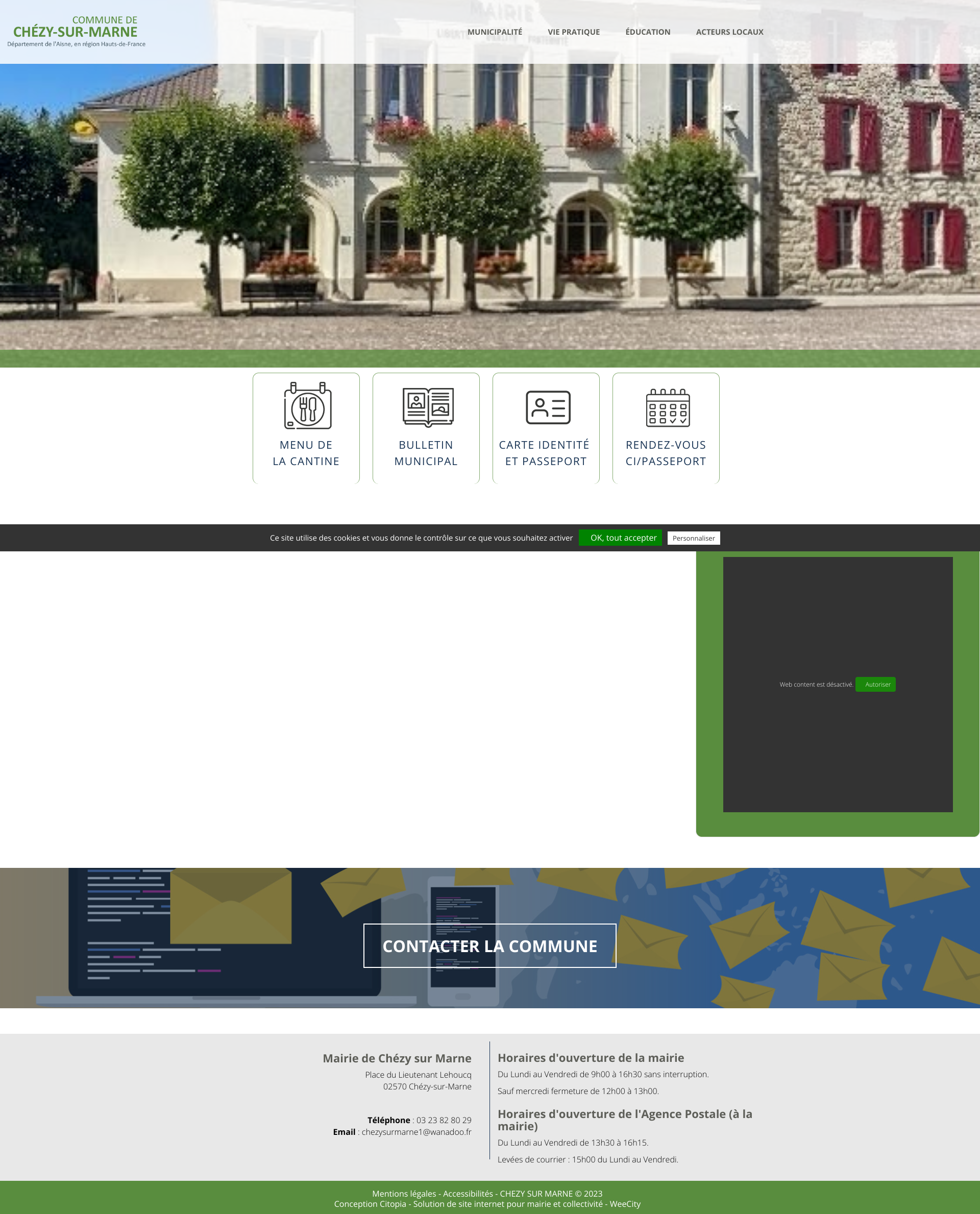Image resolution: width=980 pixels, height=1214 pixels.
Task: Click the bulletin municipal open-book icon
Action: coord(428,406)
